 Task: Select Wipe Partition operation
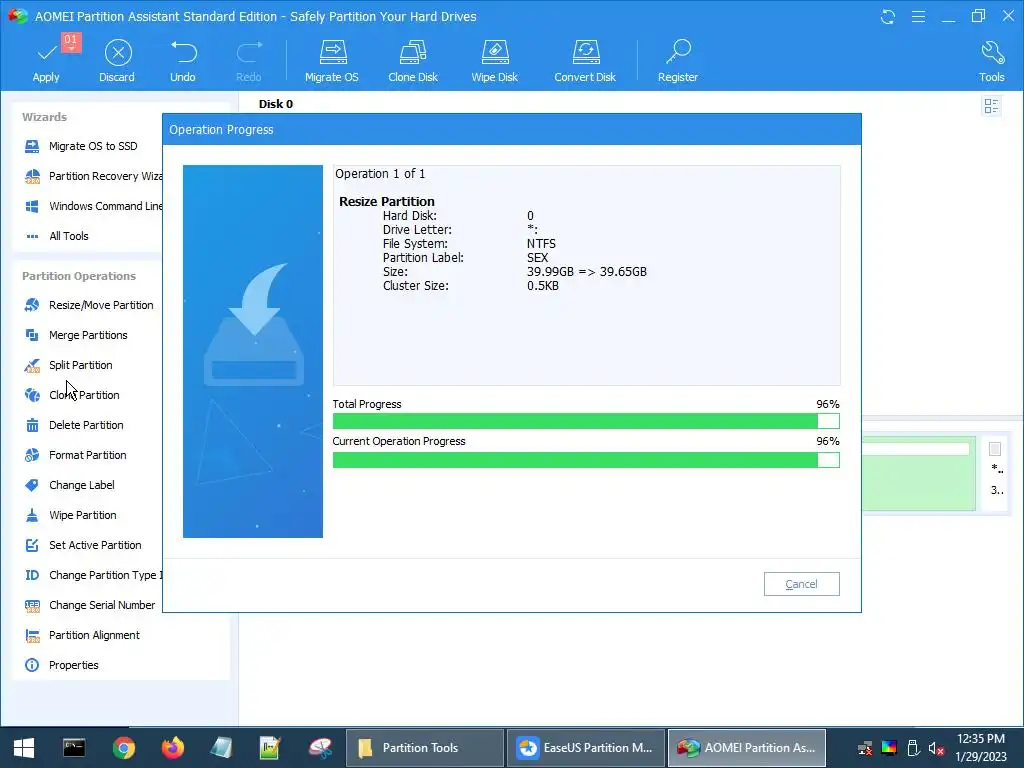point(71,515)
